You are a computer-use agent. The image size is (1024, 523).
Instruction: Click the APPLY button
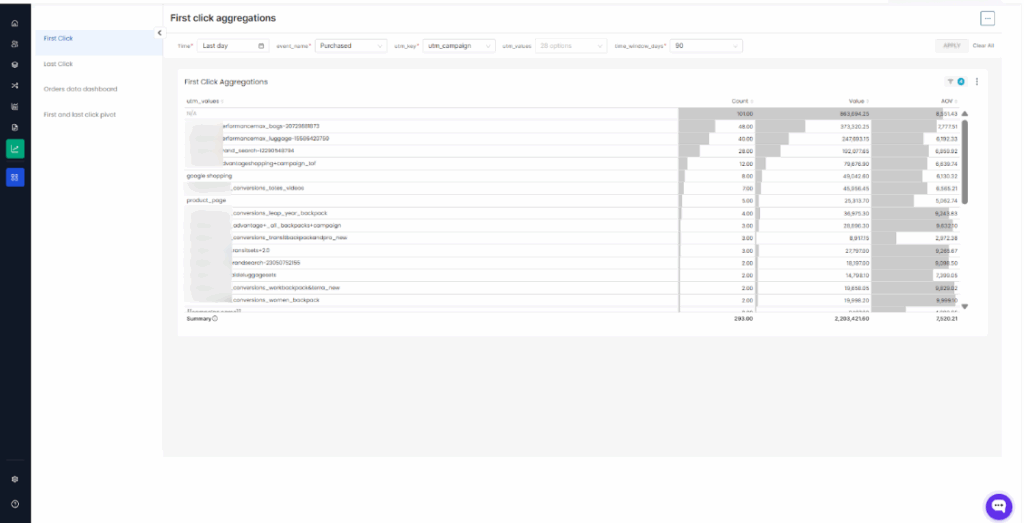point(952,46)
